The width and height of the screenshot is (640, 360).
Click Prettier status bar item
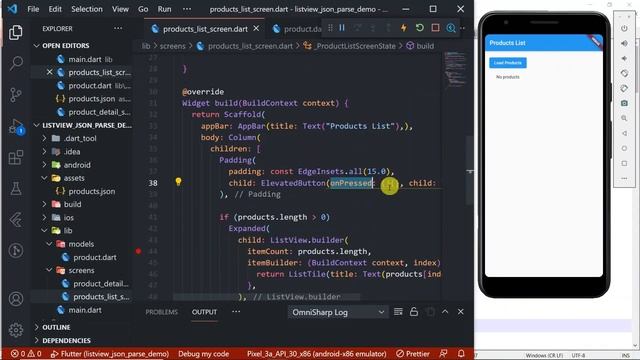click(x=413, y=354)
